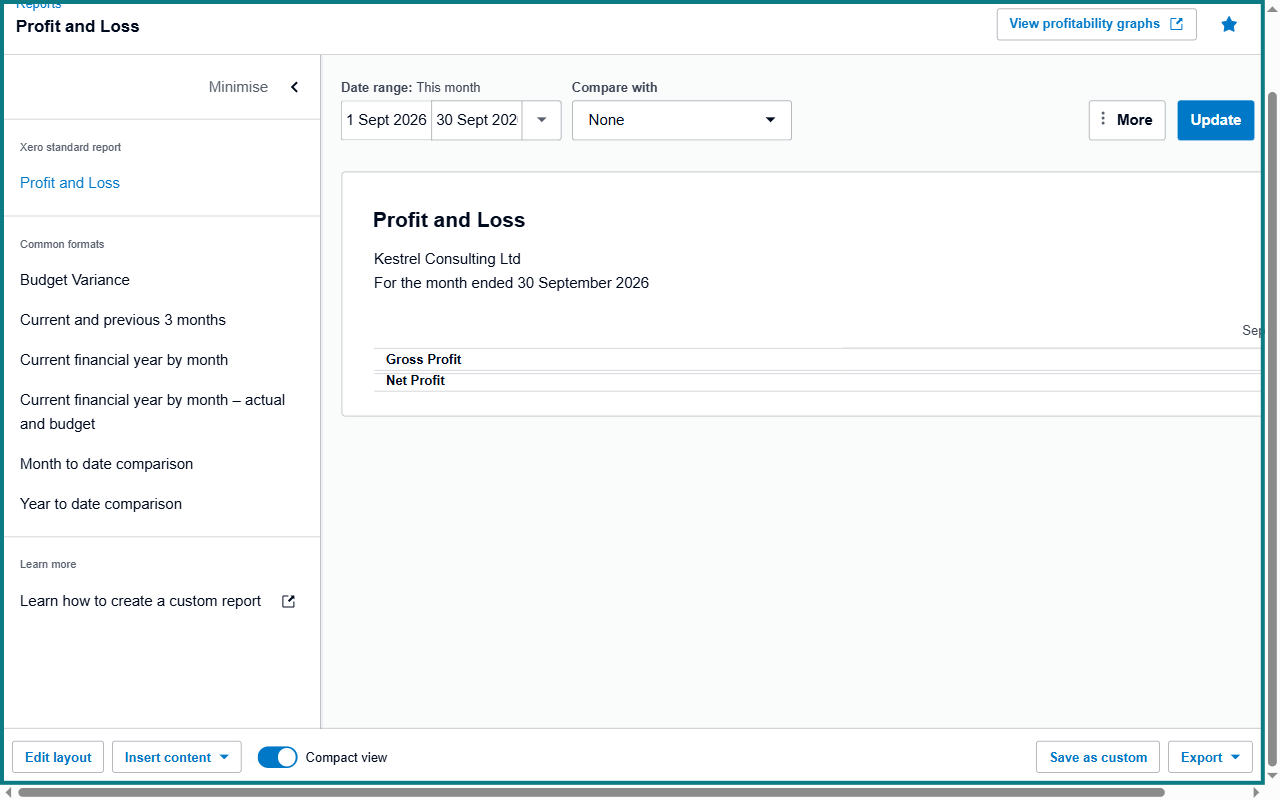
Task: Open the Compare with None dropdown
Action: click(682, 120)
